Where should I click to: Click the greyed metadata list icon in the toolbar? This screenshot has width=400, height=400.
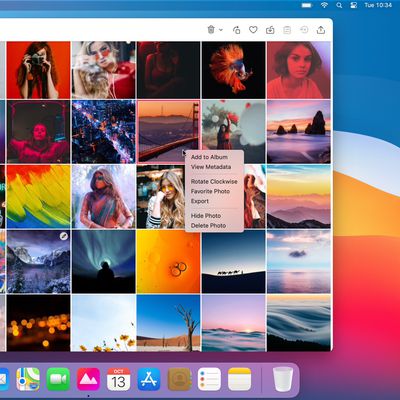pos(287,30)
